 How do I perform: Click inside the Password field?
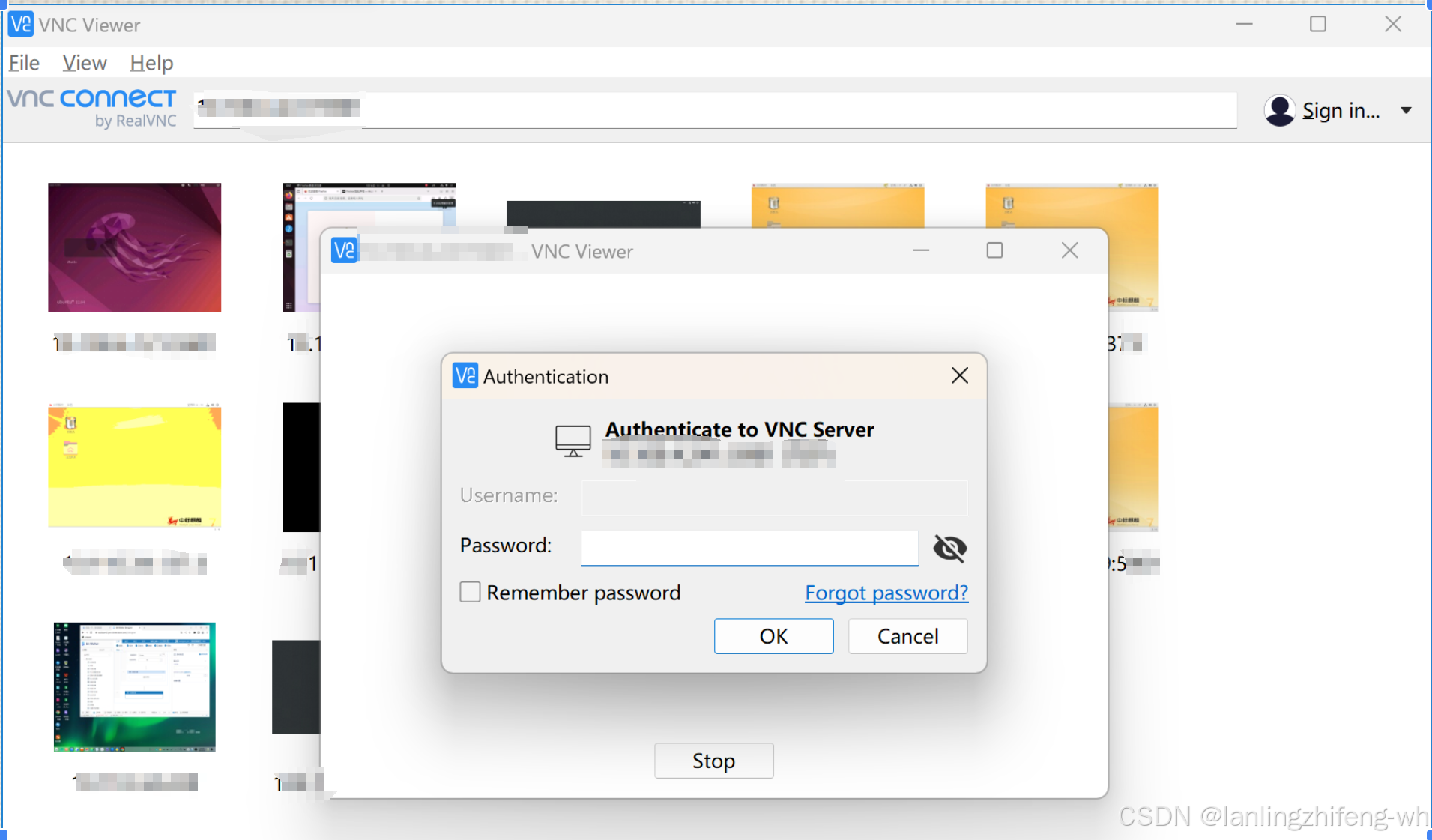click(749, 547)
